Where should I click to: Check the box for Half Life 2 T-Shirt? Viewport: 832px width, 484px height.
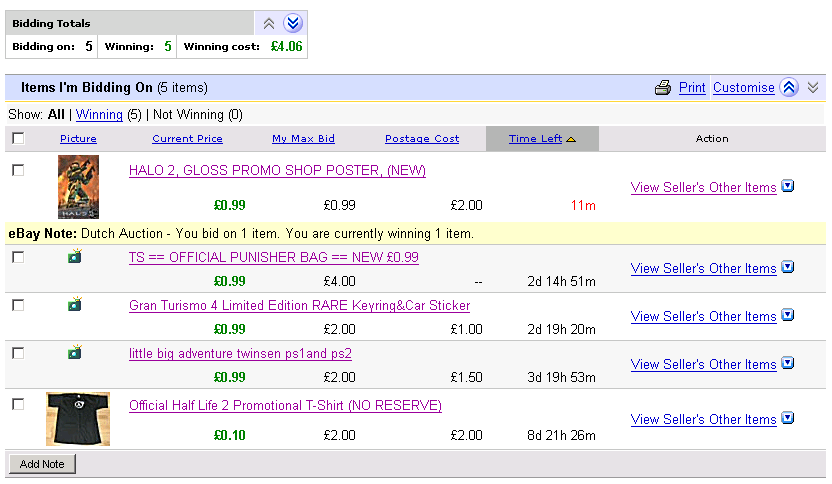pyautogui.click(x=18, y=404)
